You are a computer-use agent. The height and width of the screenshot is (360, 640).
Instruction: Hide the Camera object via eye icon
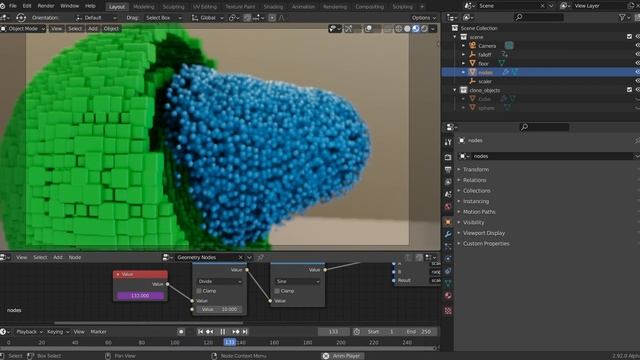[x=638, y=46]
